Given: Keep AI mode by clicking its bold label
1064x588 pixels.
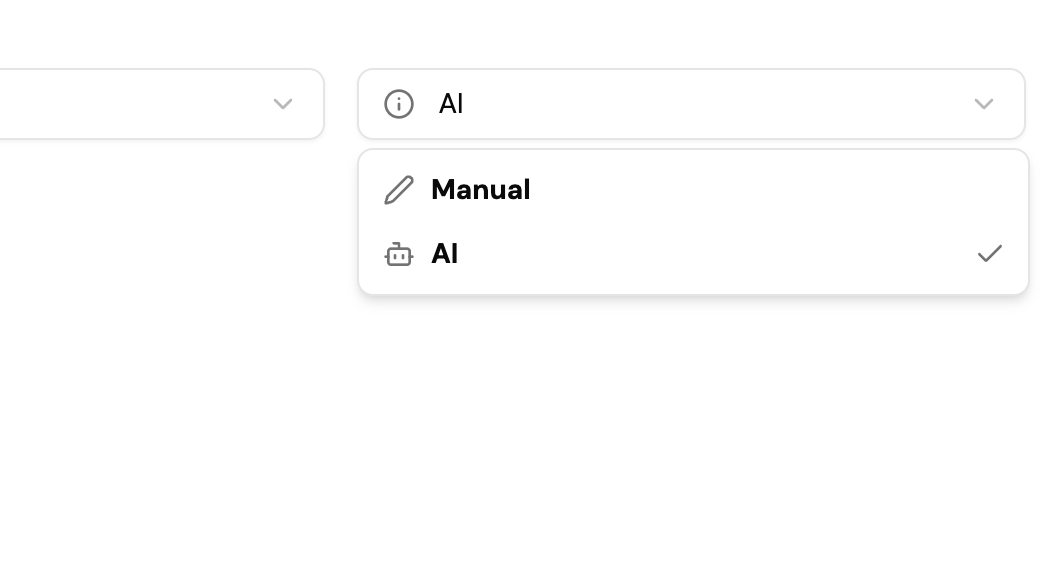Looking at the screenshot, I should pyautogui.click(x=444, y=254).
